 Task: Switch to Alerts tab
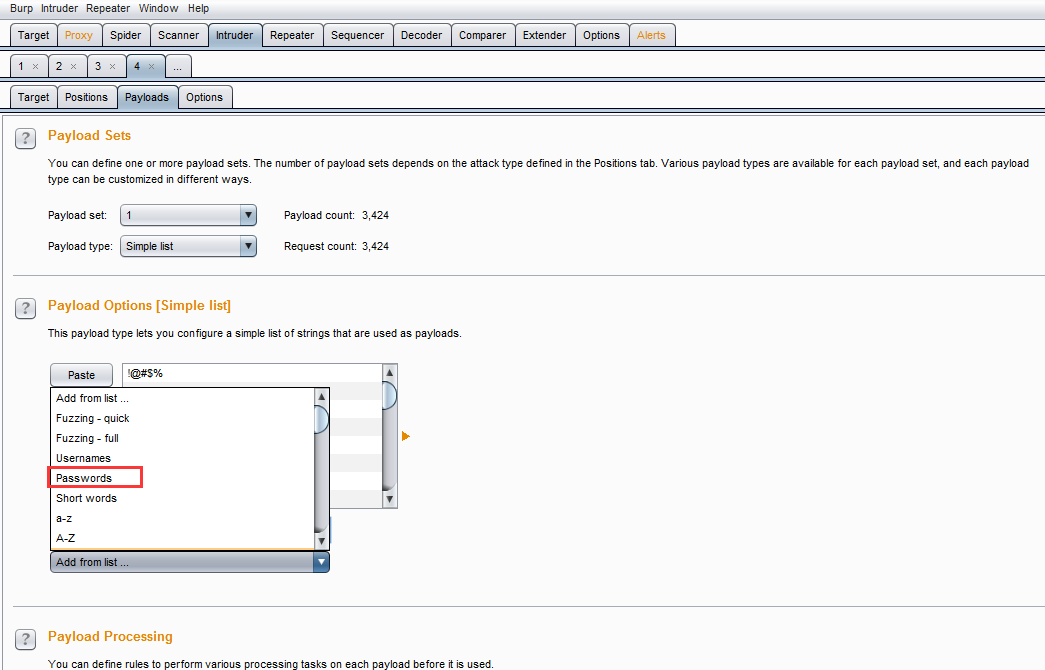point(651,35)
